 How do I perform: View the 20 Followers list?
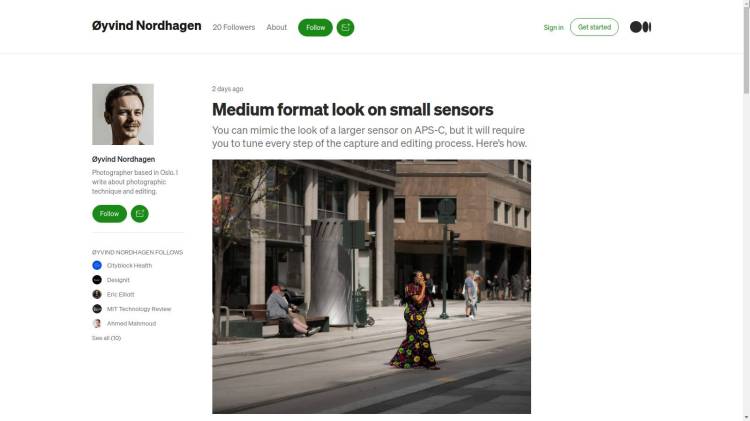pos(233,27)
